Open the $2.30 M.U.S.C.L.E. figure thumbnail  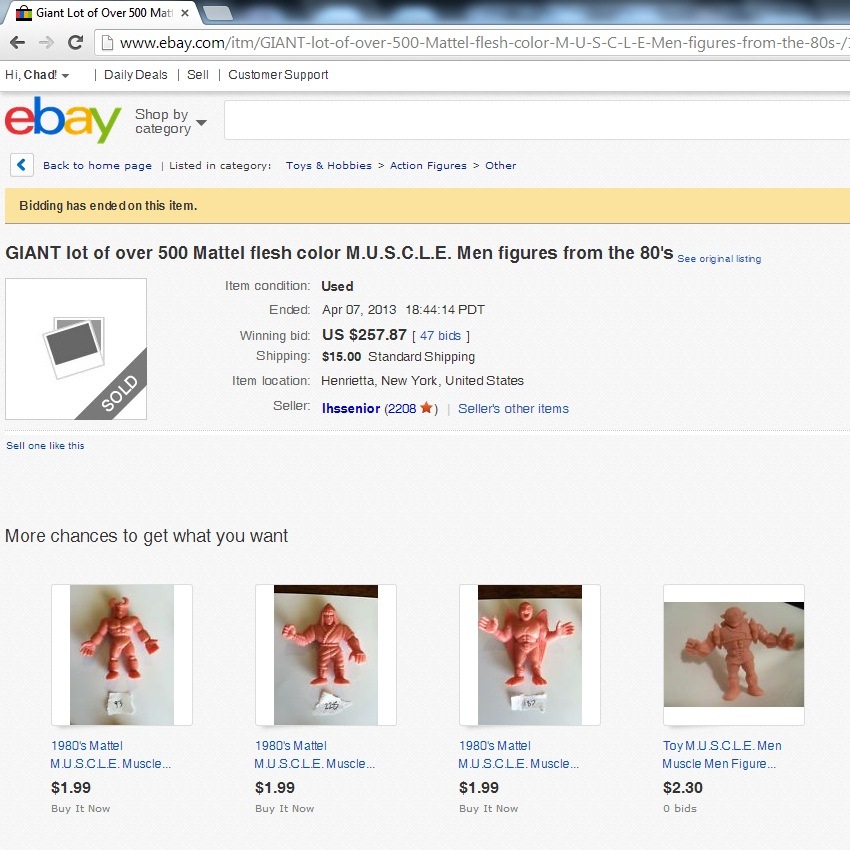coord(734,654)
